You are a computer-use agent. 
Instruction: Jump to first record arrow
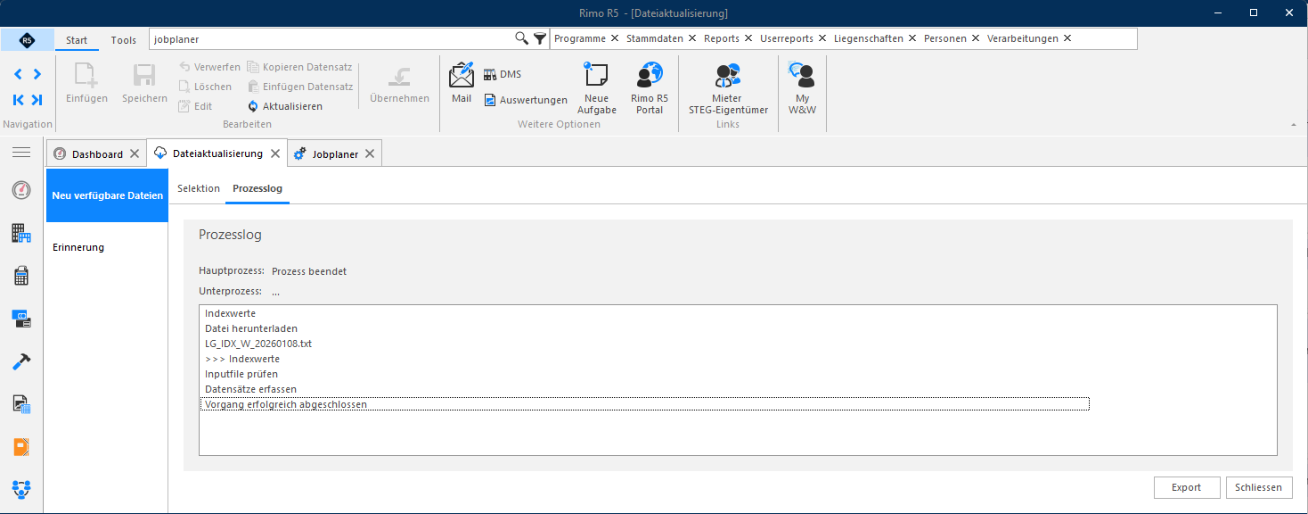pyautogui.click(x=18, y=99)
